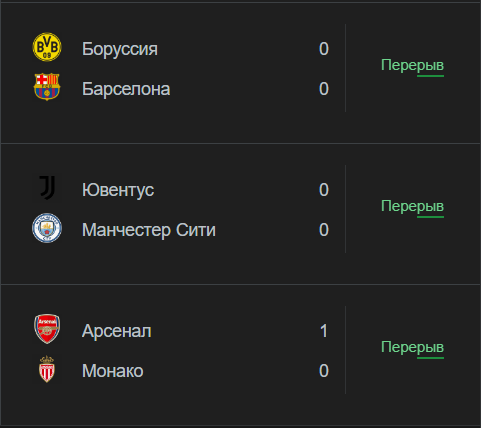The width and height of the screenshot is (481, 428).
Task: Click Боруссия's score of 0
Action: pos(324,49)
